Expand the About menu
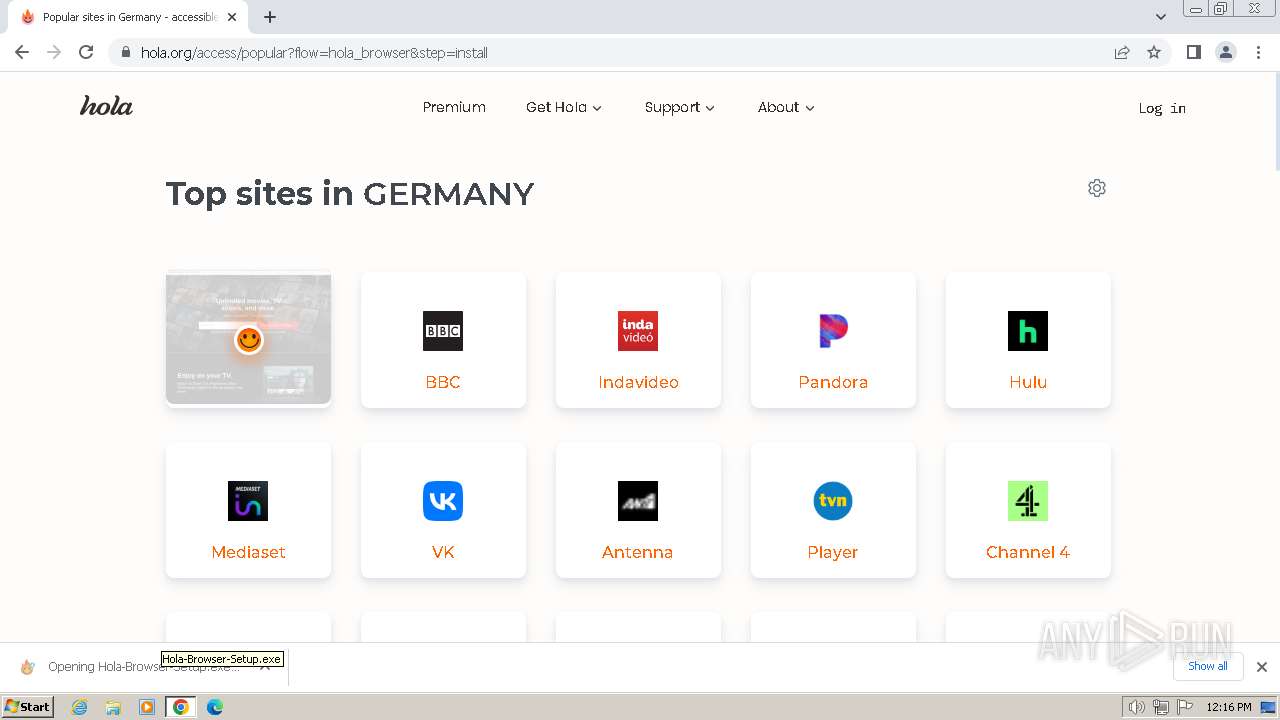Viewport: 1280px width, 720px height. click(x=786, y=107)
